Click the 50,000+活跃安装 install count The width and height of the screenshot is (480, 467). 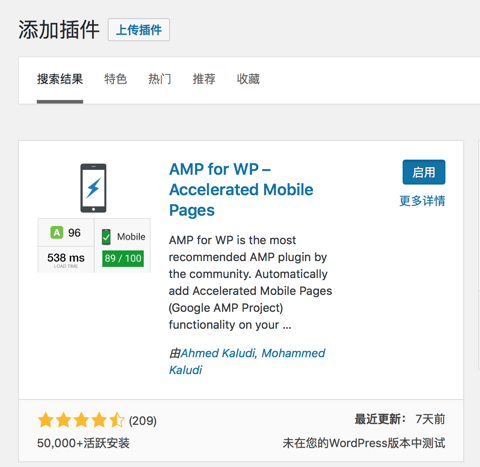[83, 443]
